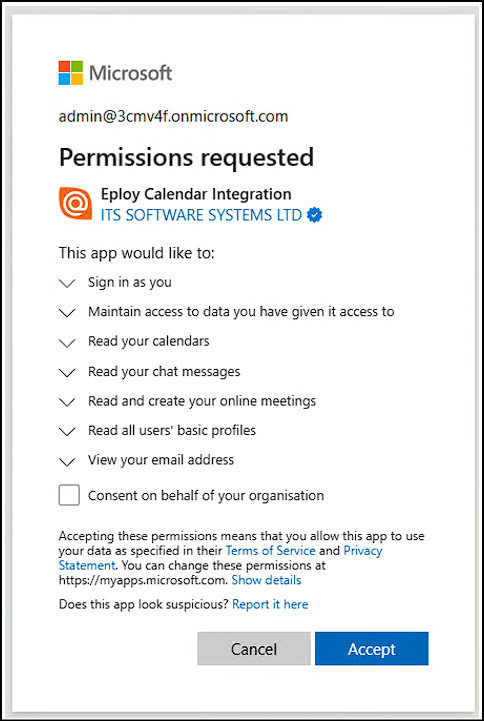
Task: Open the Privacy Statement link
Action: point(221,558)
